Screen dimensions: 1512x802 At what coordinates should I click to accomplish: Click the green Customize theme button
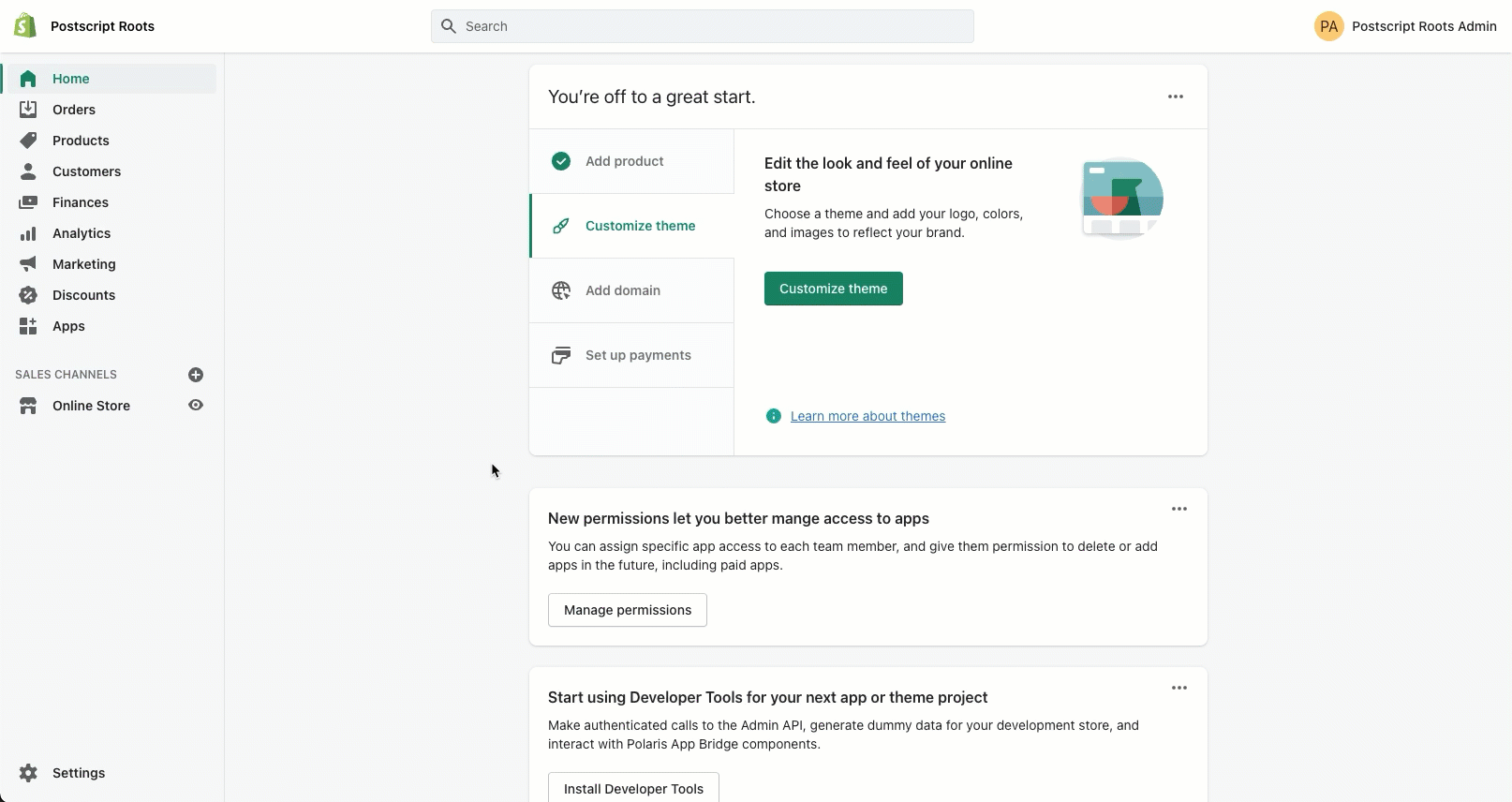[833, 289]
